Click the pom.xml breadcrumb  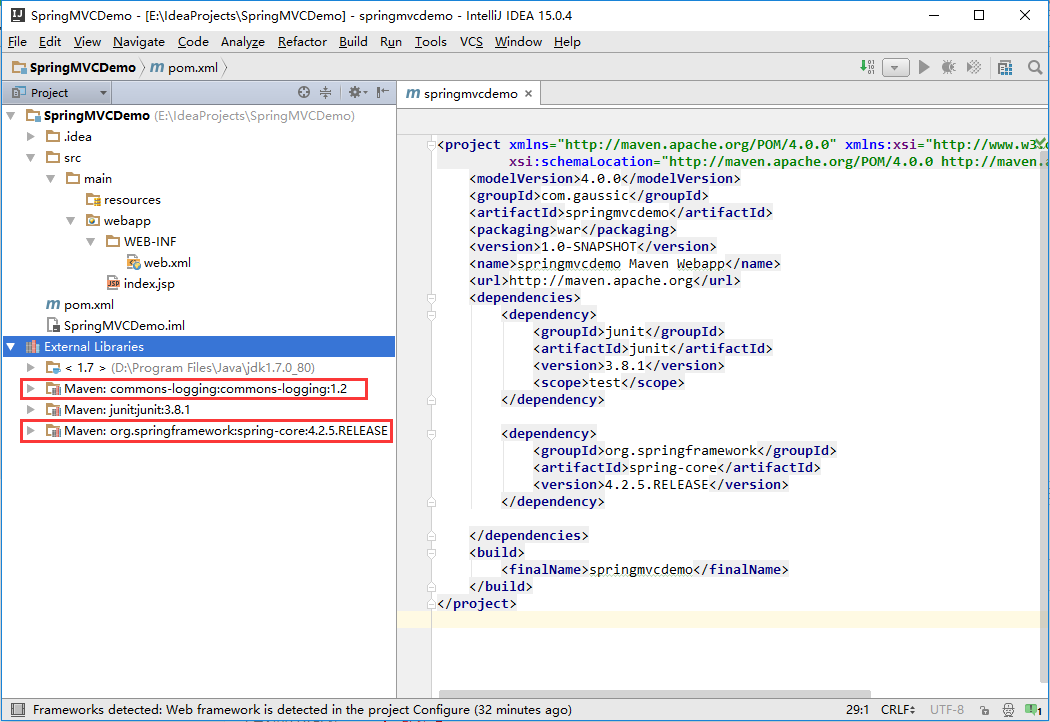click(x=185, y=68)
